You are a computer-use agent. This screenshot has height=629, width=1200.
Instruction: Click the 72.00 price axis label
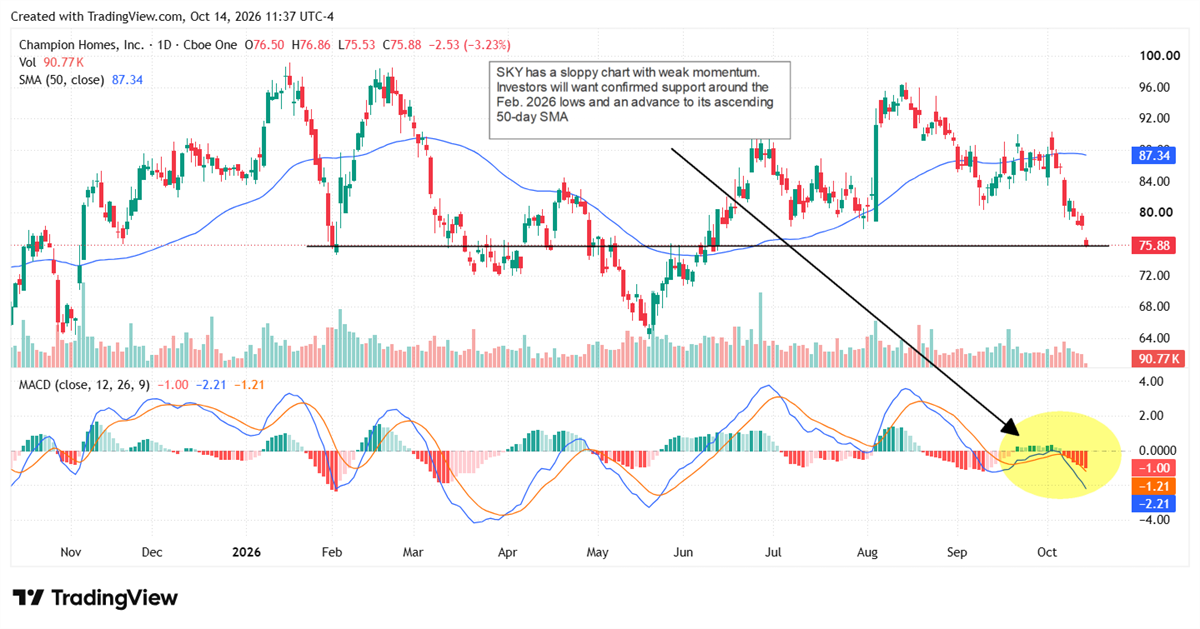coord(1156,275)
